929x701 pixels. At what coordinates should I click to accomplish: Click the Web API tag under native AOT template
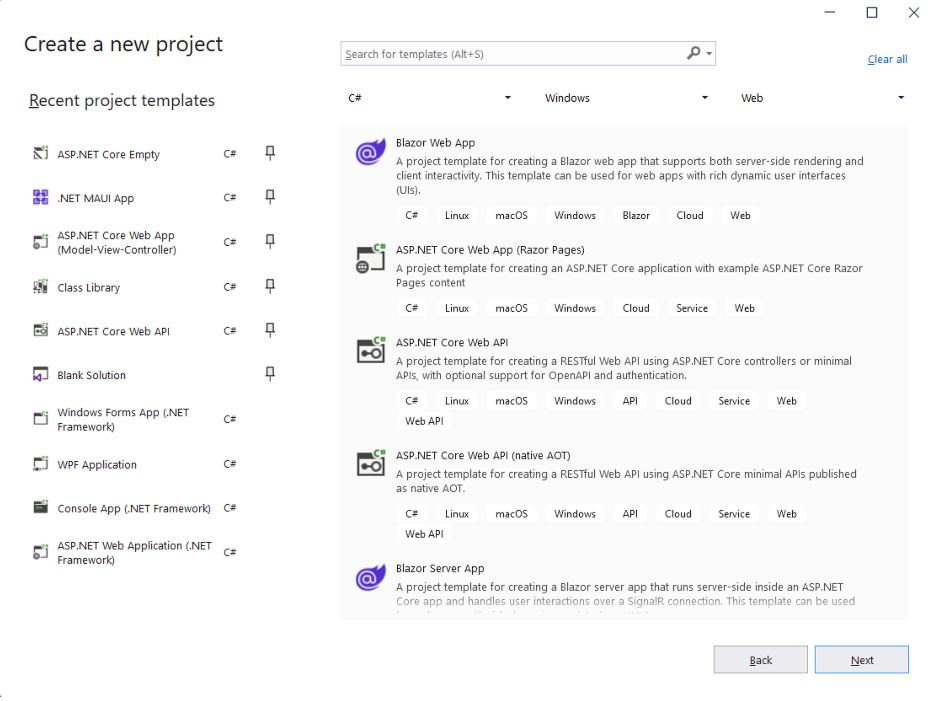pos(424,534)
